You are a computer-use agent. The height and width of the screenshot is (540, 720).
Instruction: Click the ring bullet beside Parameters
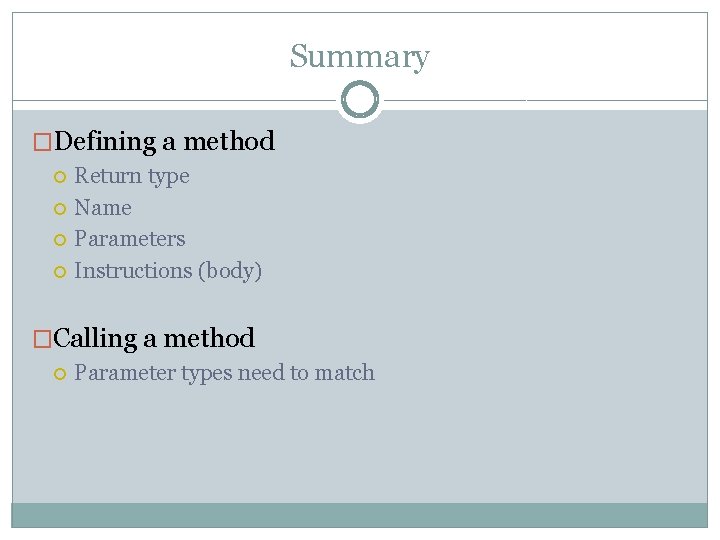click(60, 240)
